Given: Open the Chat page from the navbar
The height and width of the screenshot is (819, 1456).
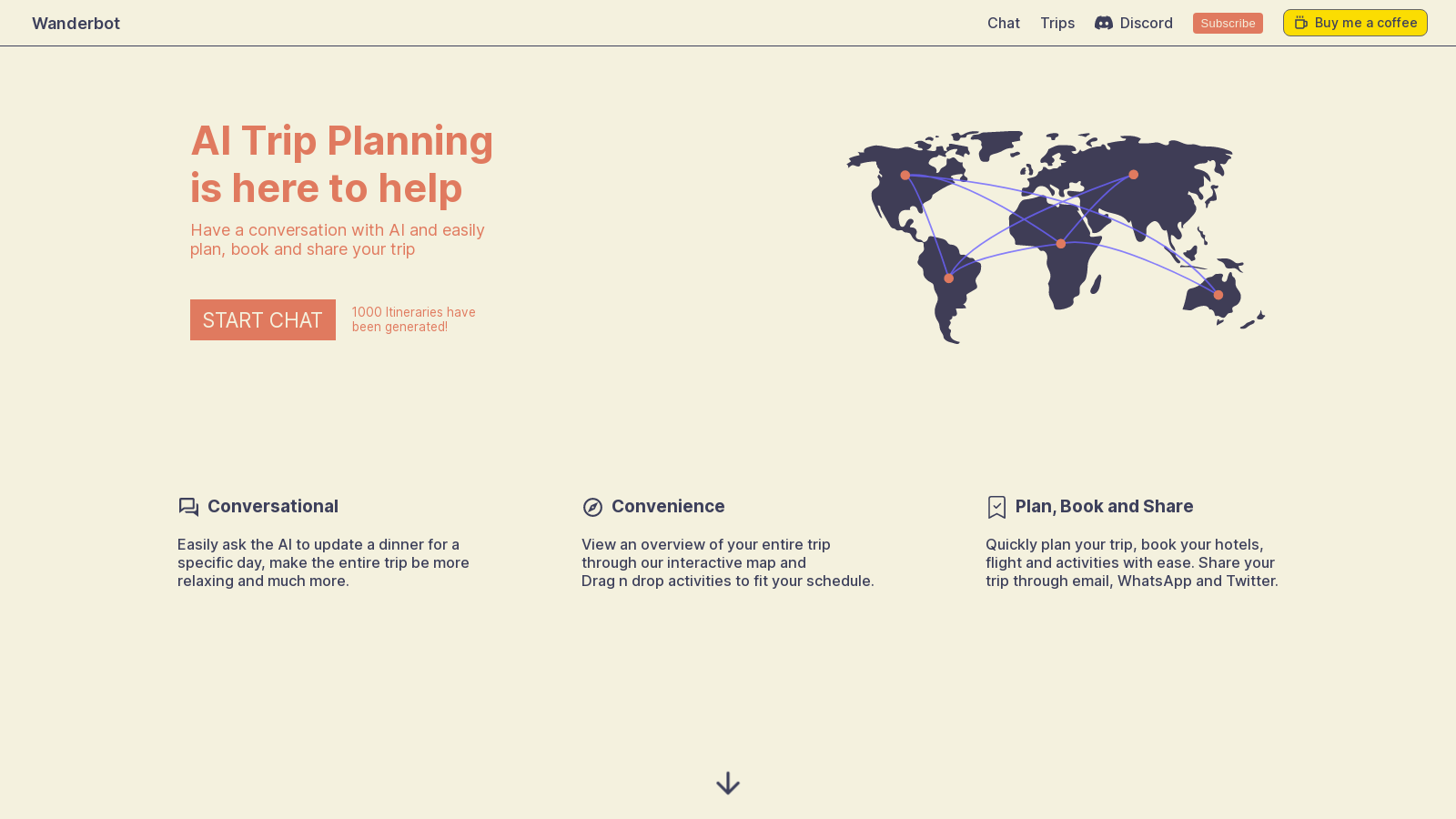Looking at the screenshot, I should 1003,23.
